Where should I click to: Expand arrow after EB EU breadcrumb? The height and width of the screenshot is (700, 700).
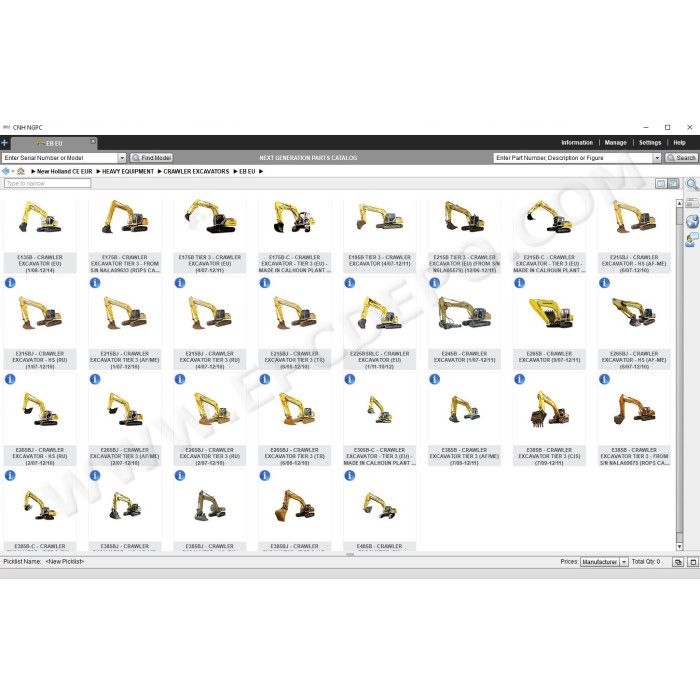(x=261, y=171)
